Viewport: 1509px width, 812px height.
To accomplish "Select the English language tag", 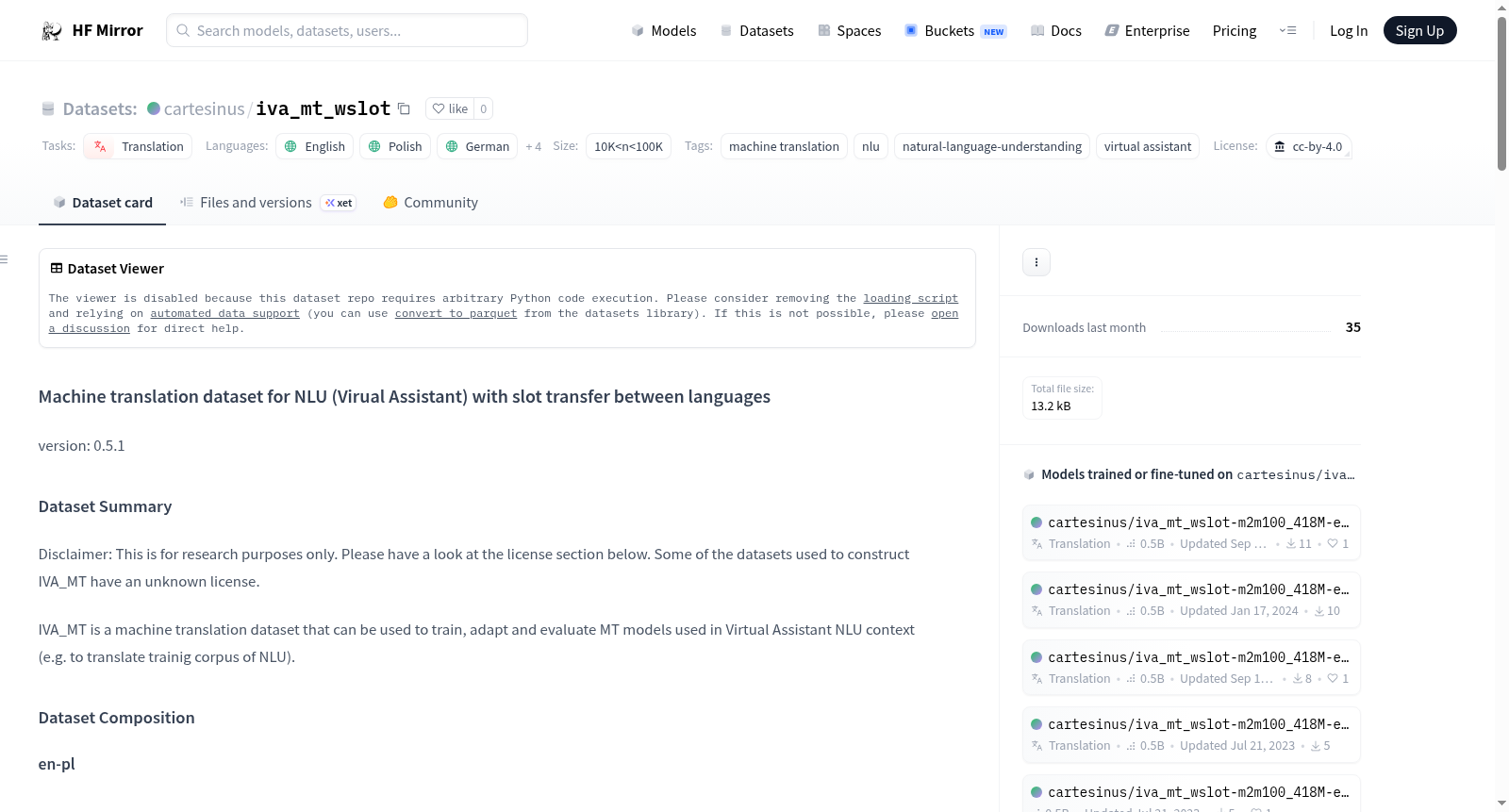I will pos(315,146).
